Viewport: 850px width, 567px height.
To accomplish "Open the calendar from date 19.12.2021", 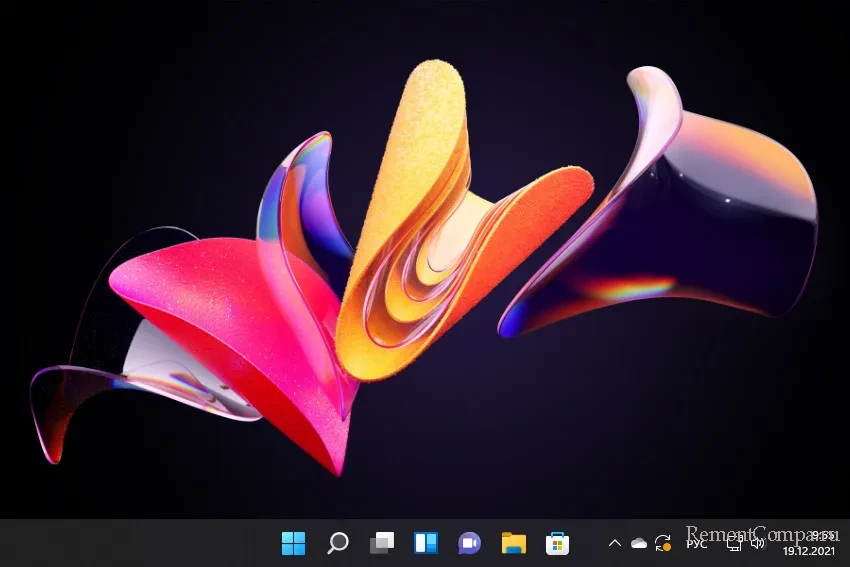I will coord(808,550).
